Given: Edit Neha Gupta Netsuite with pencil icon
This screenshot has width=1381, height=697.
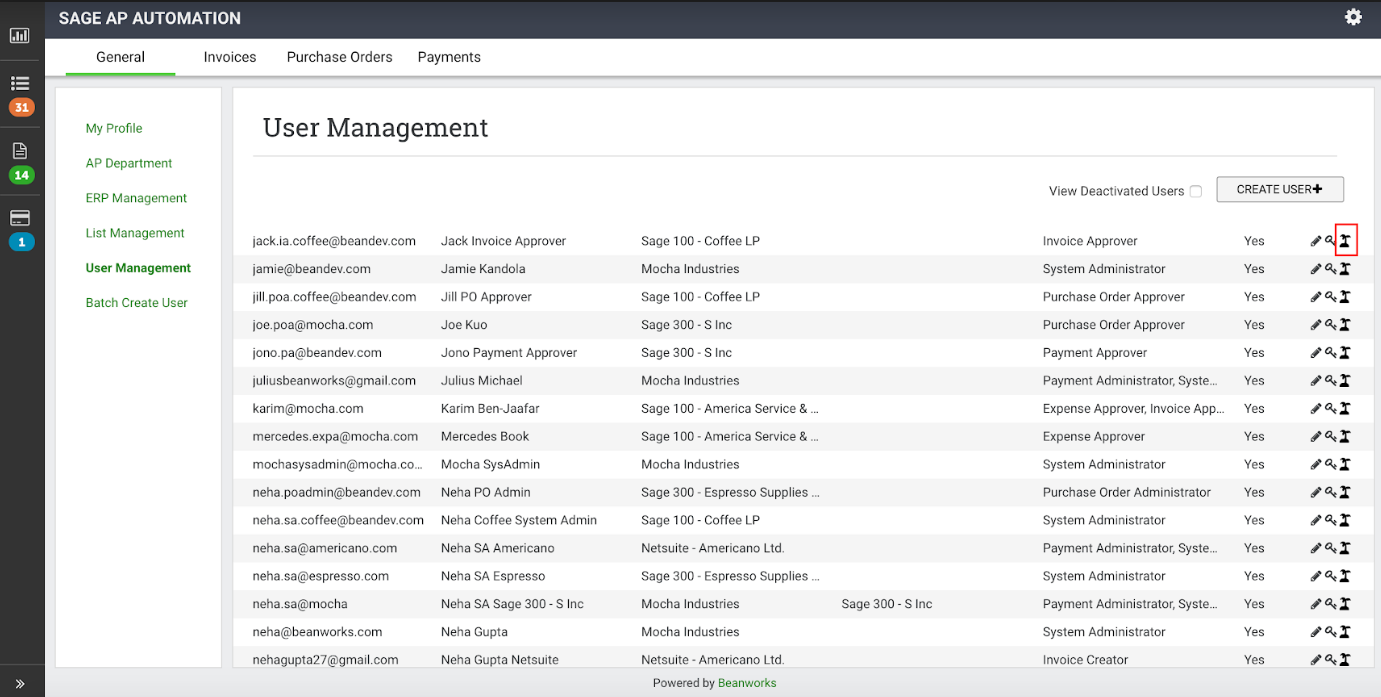Looking at the screenshot, I should tap(1316, 660).
